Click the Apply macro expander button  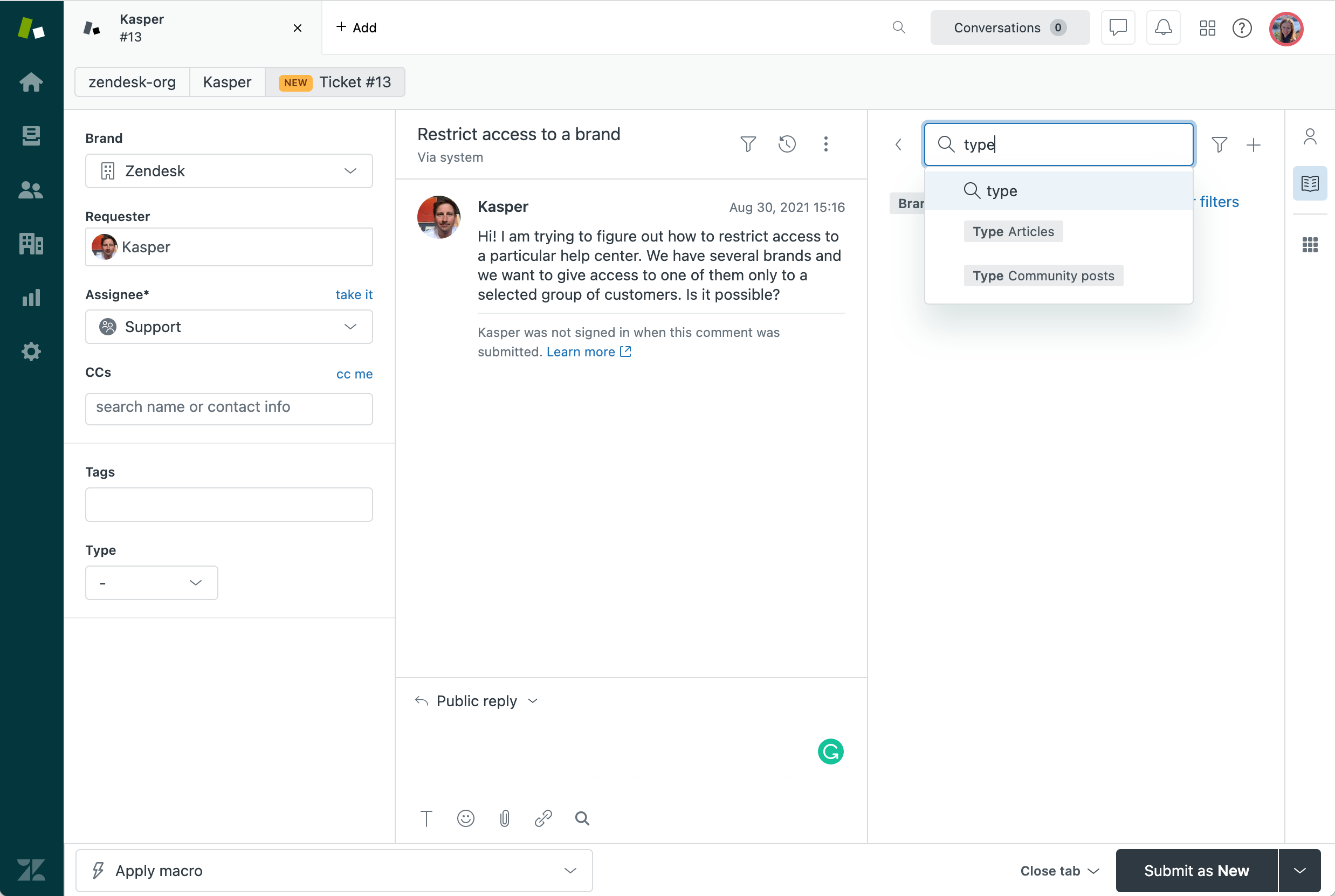pos(572,870)
